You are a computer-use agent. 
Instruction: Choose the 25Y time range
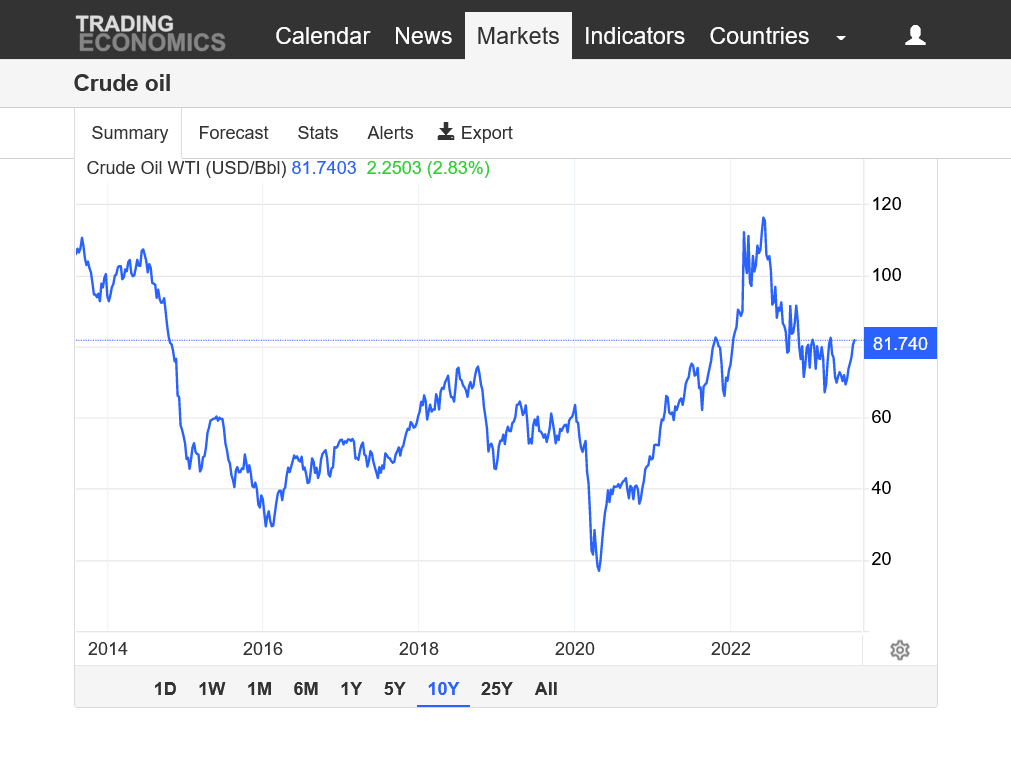pyautogui.click(x=497, y=689)
